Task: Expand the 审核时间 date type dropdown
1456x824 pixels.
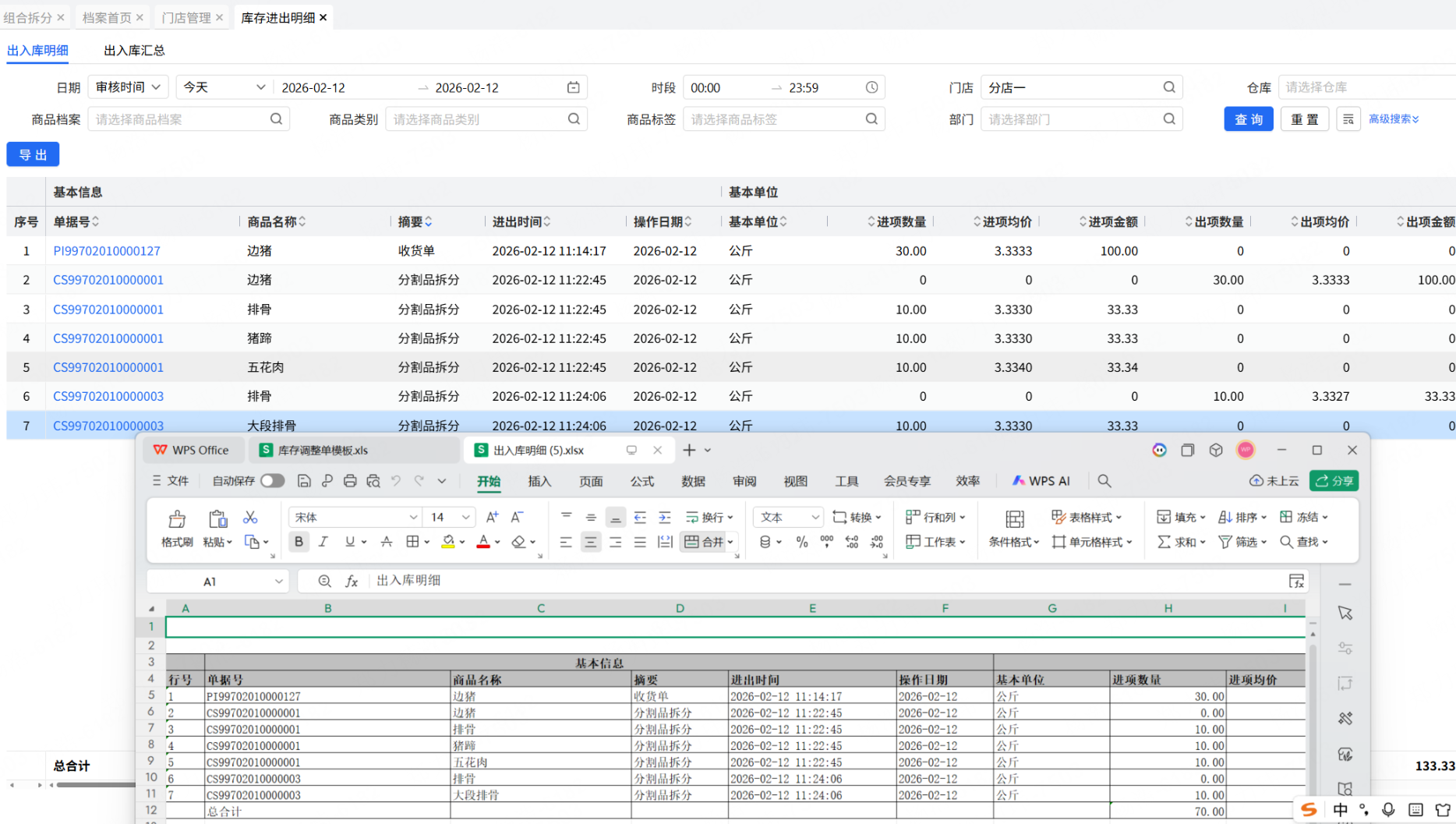Action: [128, 87]
